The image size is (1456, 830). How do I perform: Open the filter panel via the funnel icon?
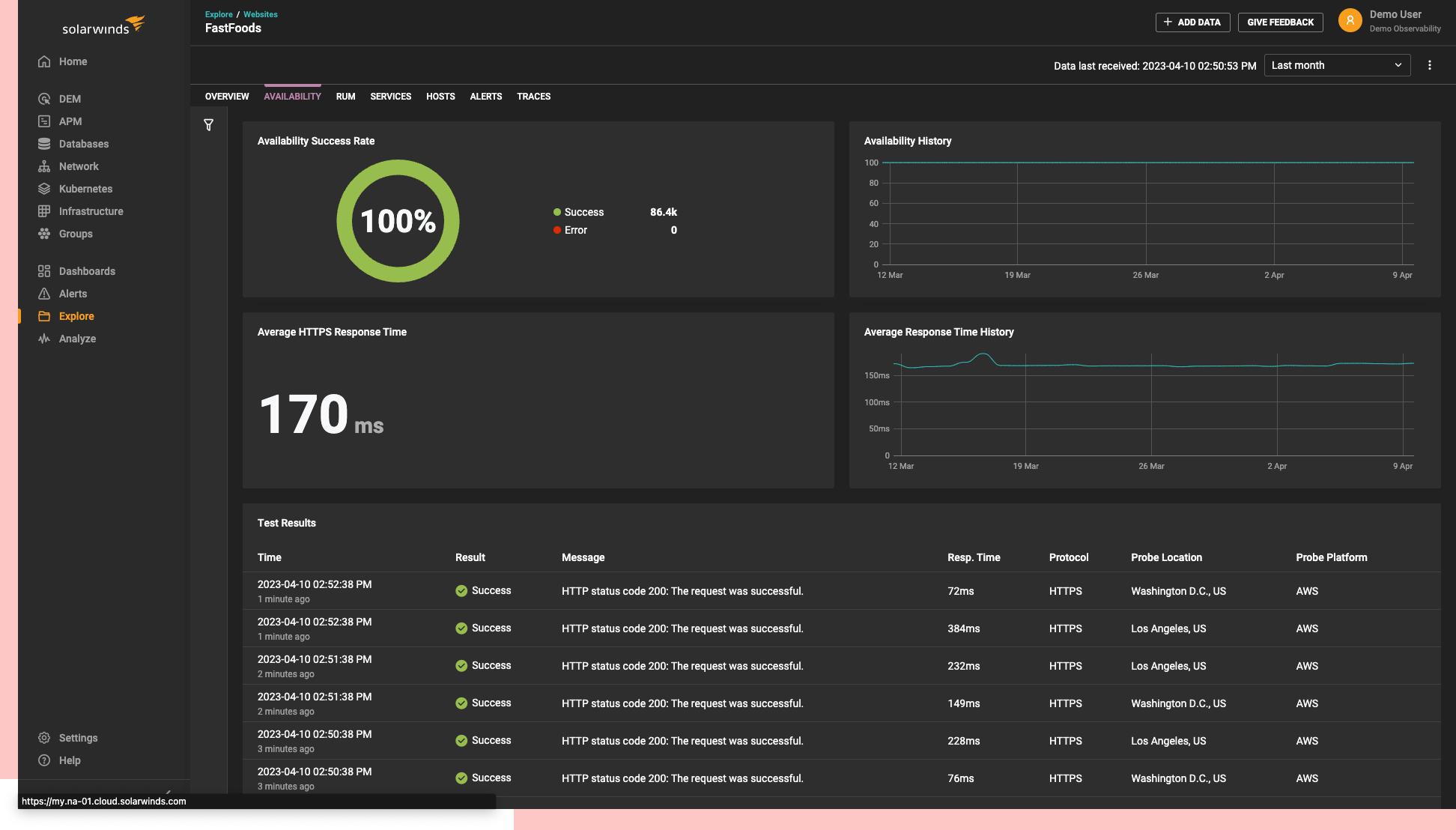208,125
